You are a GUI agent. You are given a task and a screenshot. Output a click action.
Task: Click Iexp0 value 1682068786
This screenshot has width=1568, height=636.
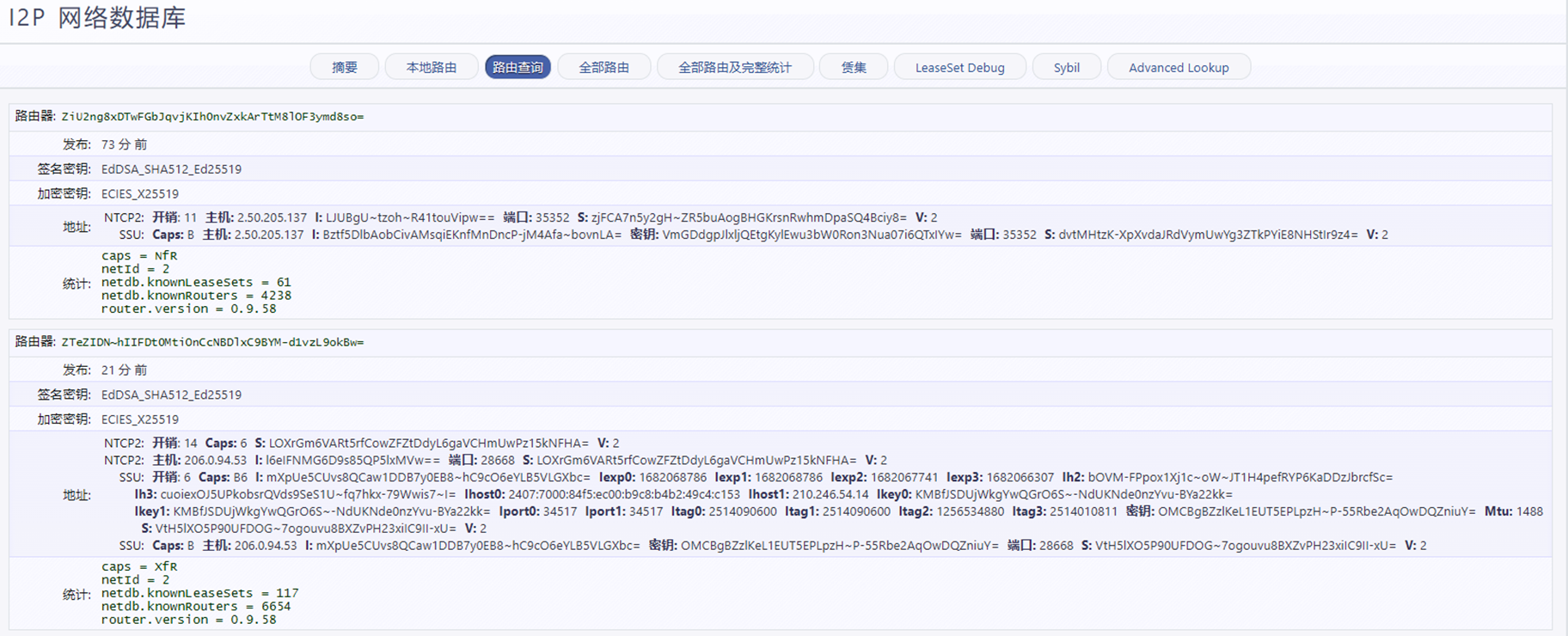point(673,477)
